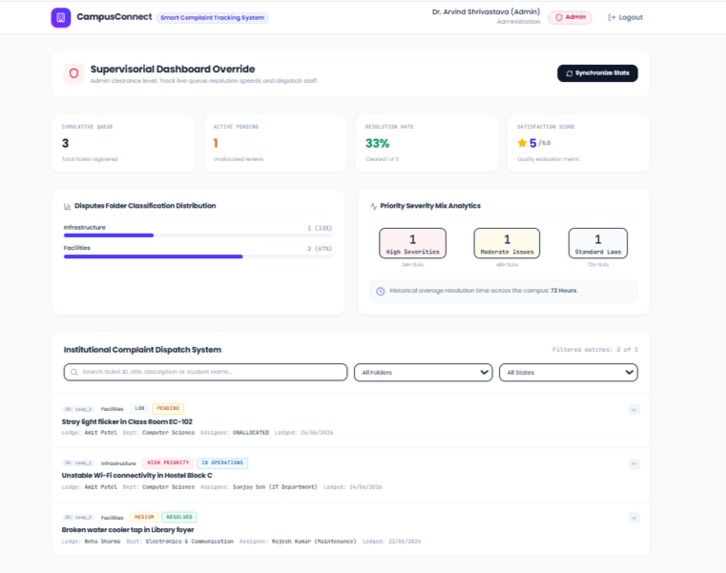Click the HIGH PRIORITY badge
726x573 pixels.
click(x=168, y=463)
